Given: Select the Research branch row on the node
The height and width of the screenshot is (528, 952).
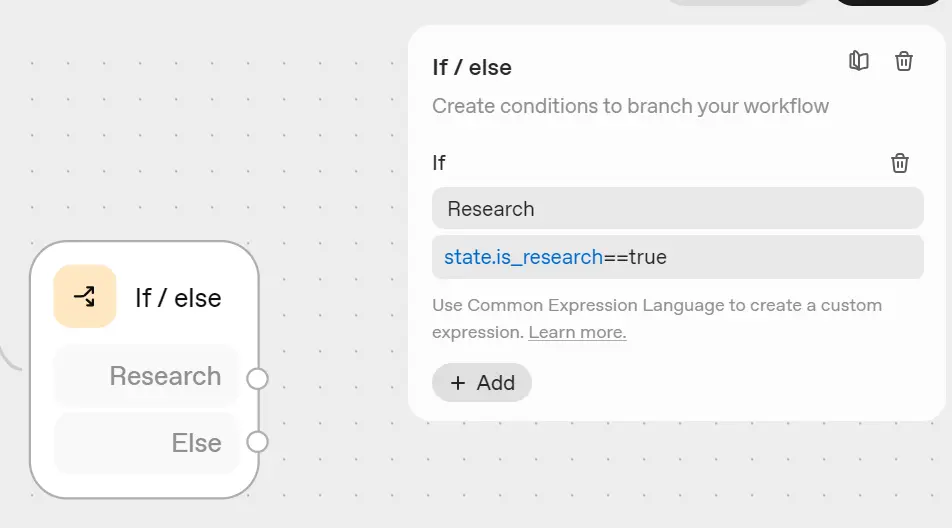Looking at the screenshot, I should (x=147, y=376).
